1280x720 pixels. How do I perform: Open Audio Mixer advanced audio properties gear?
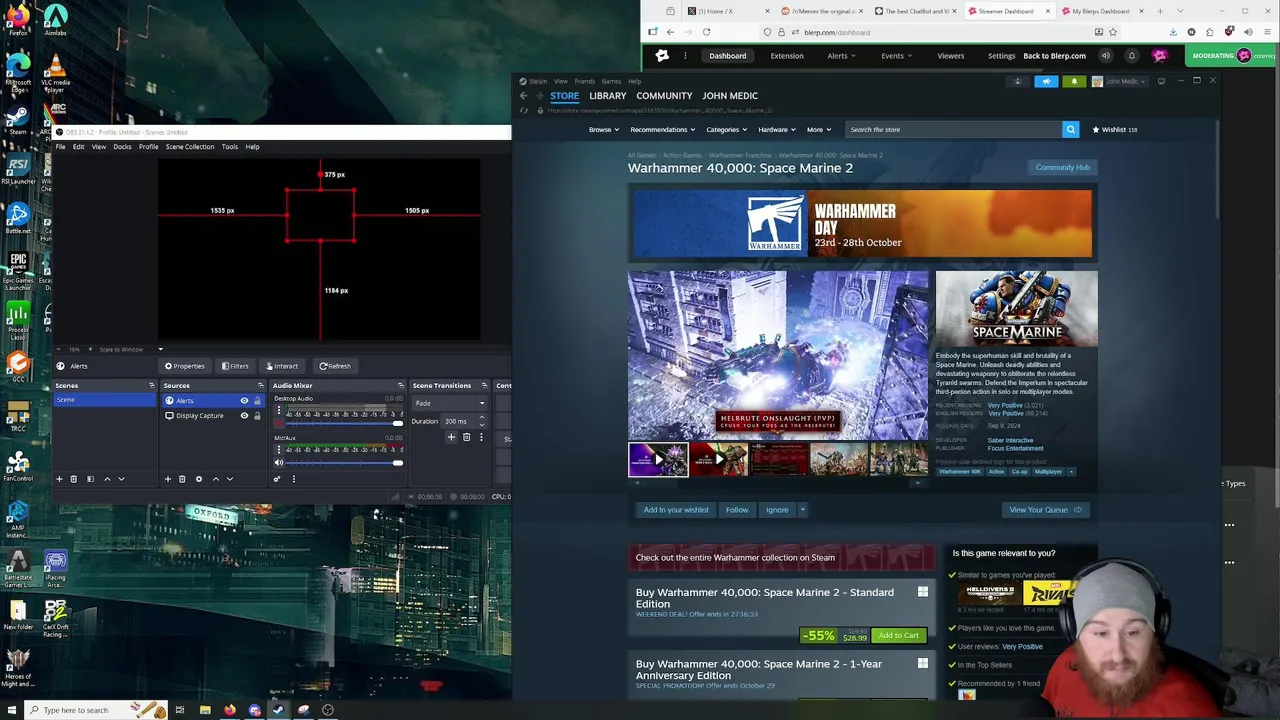pos(277,479)
